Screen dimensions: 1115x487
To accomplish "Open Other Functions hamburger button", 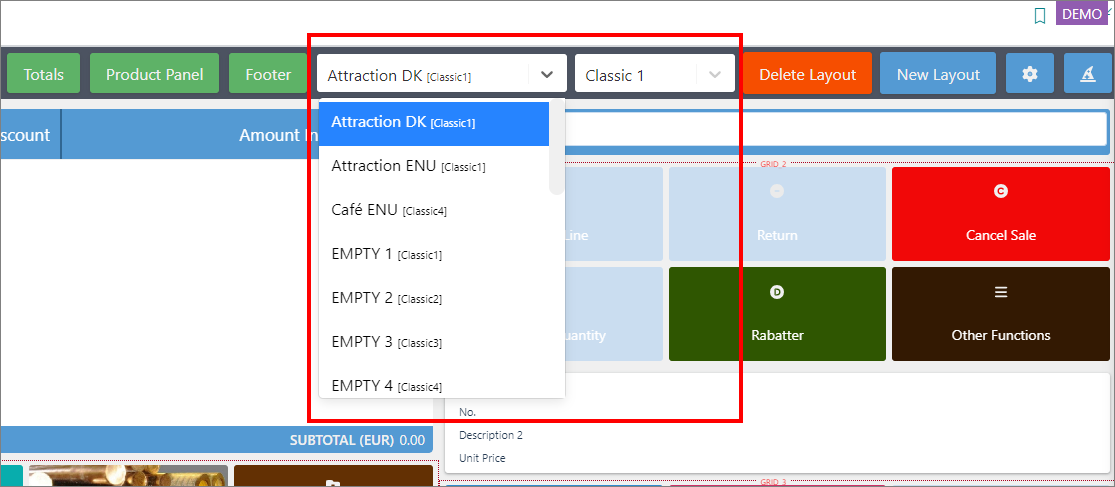I will click(1001, 314).
